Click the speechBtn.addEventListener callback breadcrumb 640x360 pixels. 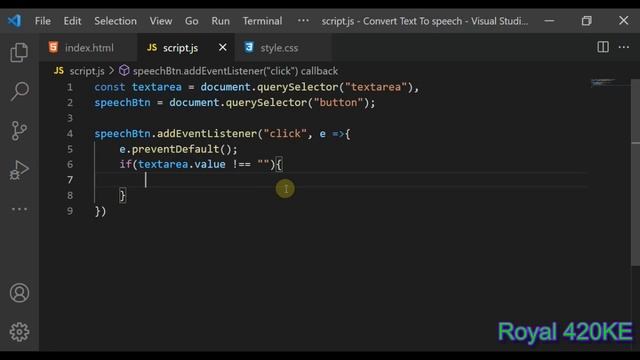click(236, 71)
